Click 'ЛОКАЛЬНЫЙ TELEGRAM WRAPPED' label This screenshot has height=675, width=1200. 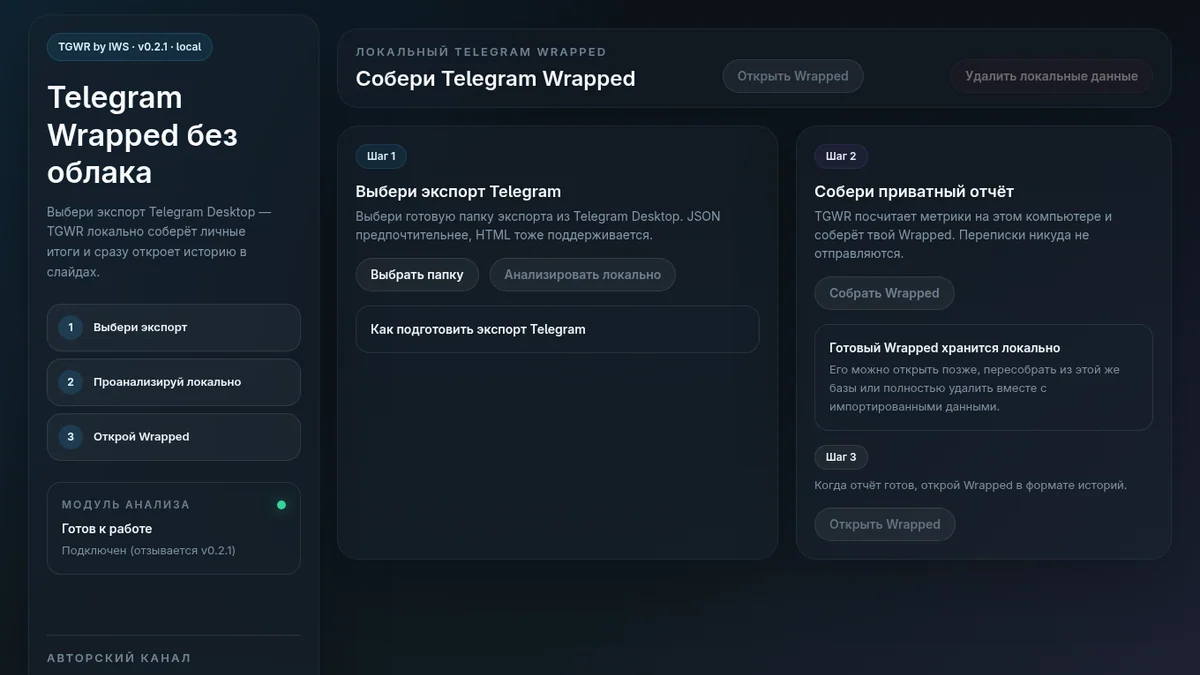pos(481,52)
